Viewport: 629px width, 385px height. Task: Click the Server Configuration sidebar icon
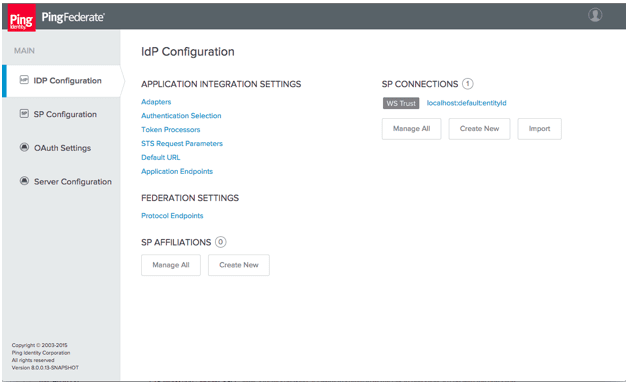click(x=24, y=181)
